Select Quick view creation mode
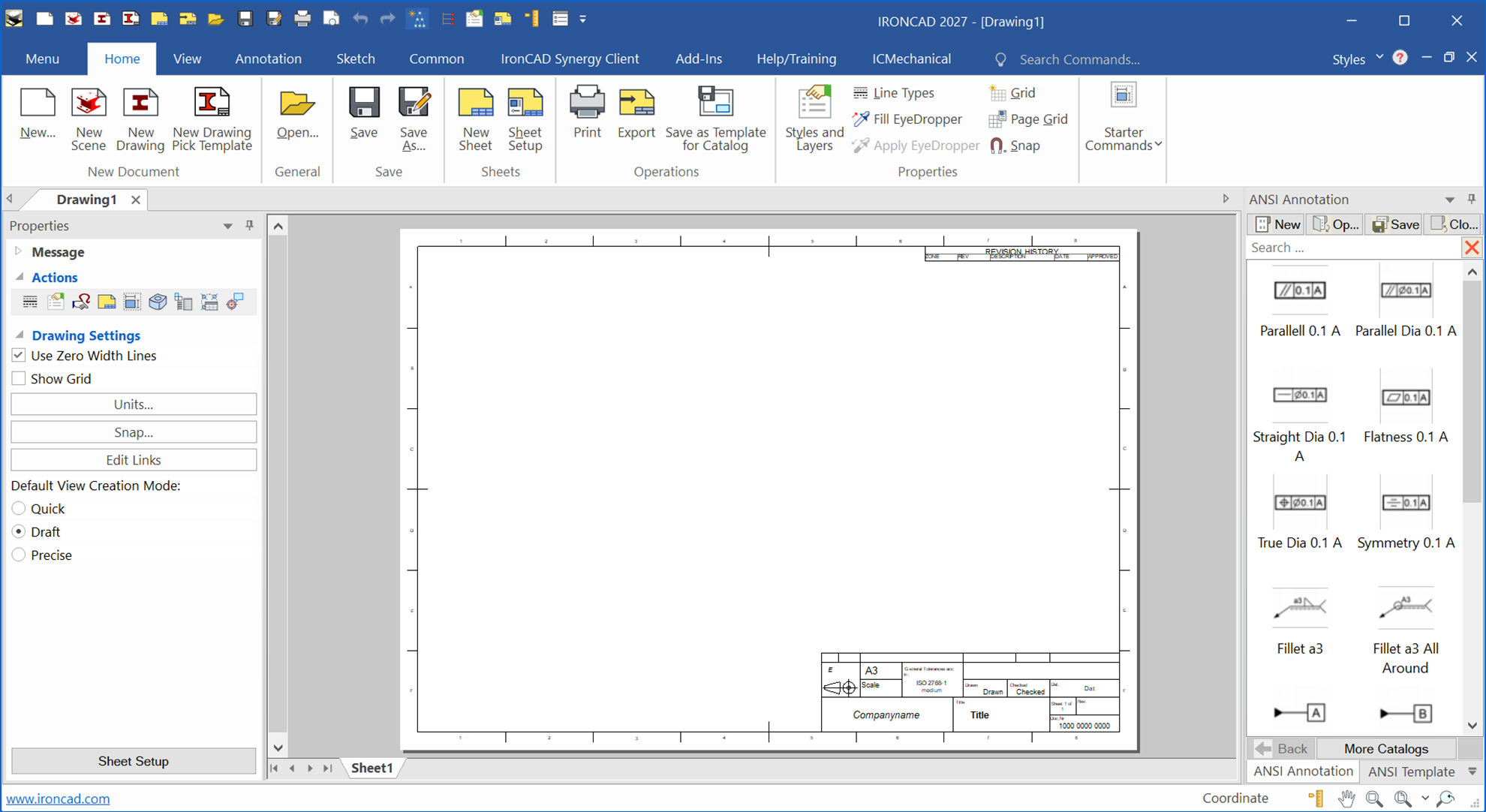1486x812 pixels. [x=19, y=508]
